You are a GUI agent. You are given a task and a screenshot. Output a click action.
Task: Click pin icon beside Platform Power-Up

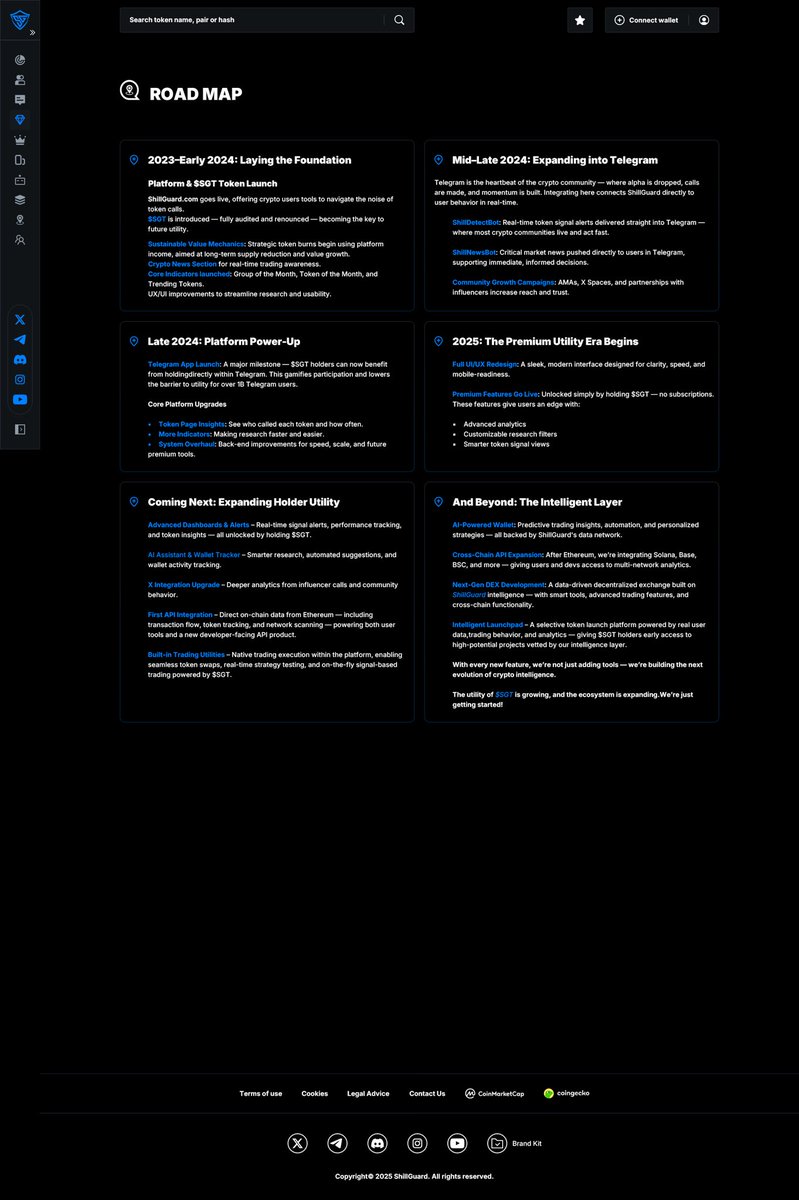tap(134, 341)
